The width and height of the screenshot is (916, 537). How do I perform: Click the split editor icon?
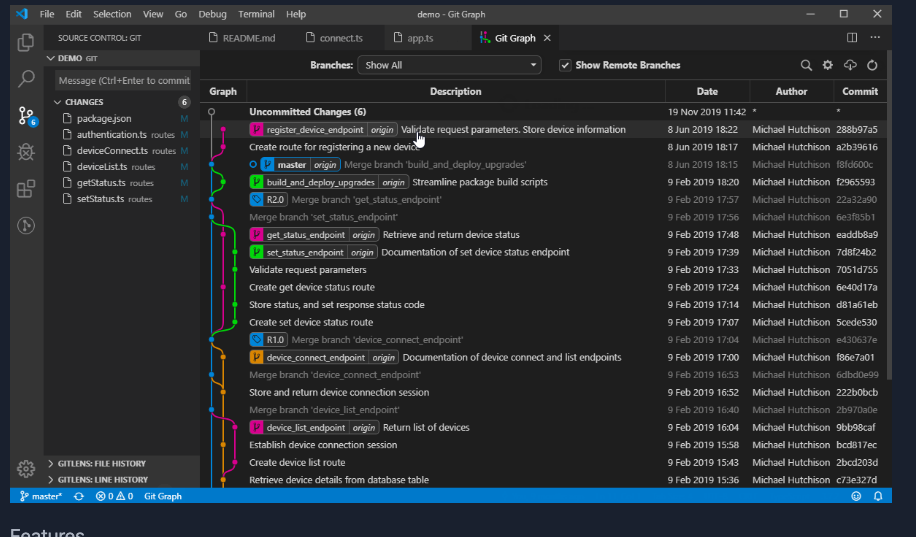click(852, 38)
